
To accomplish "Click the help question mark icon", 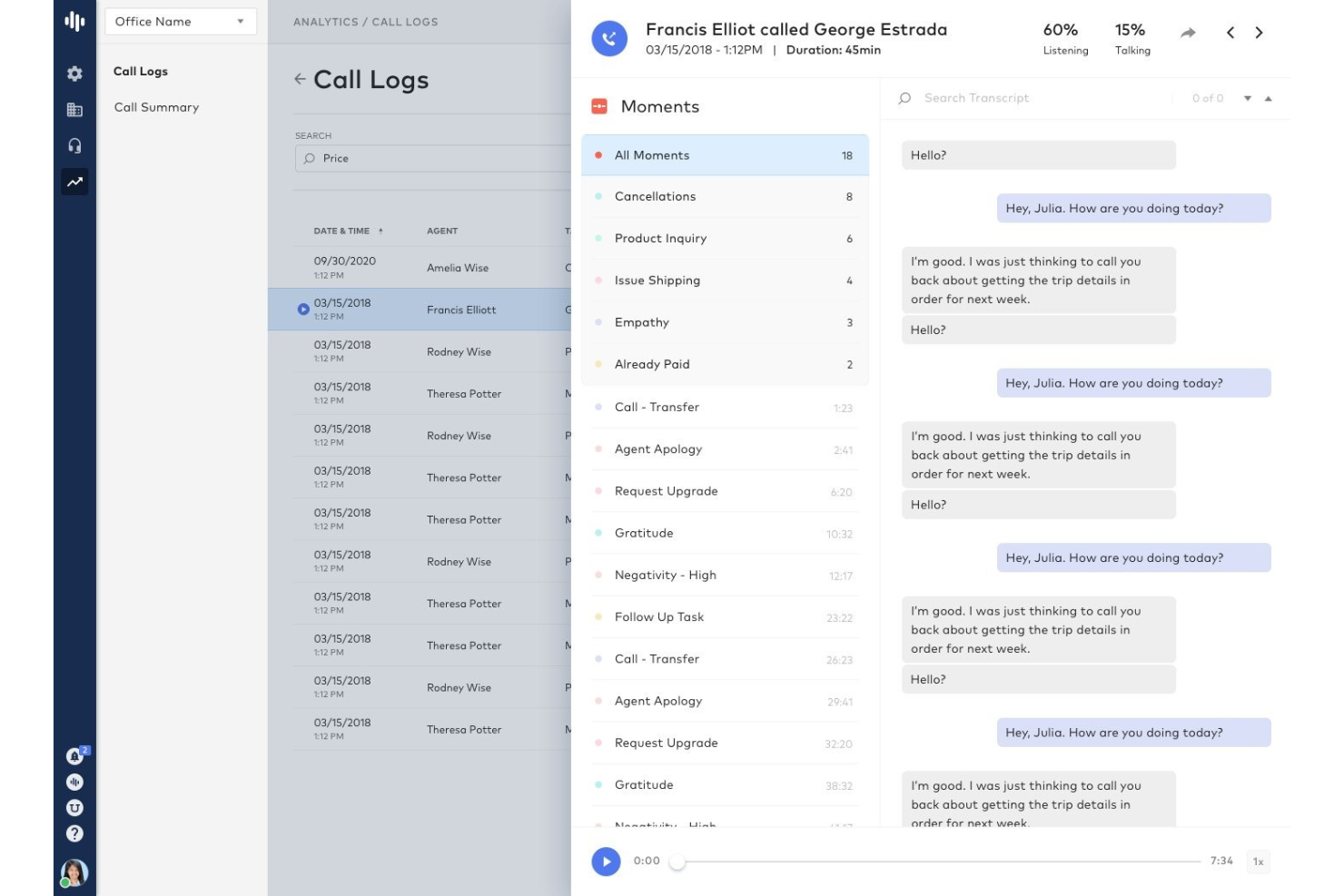I will coord(75,832).
